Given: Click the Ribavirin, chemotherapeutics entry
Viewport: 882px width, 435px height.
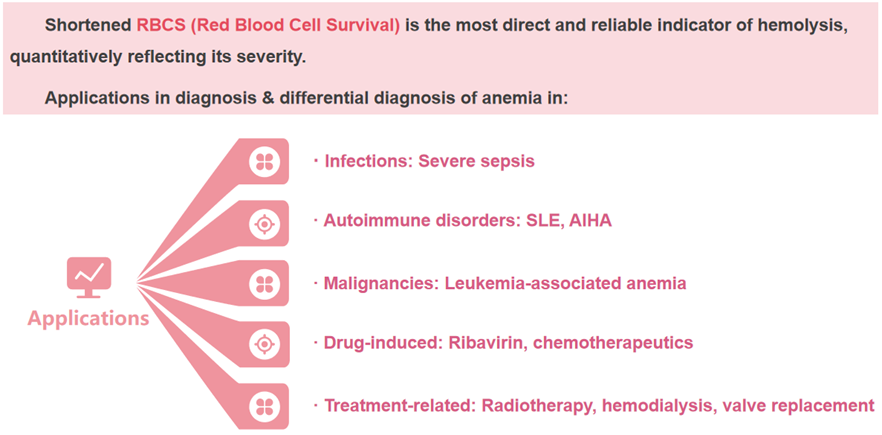Looking at the screenshot, I should [x=571, y=343].
